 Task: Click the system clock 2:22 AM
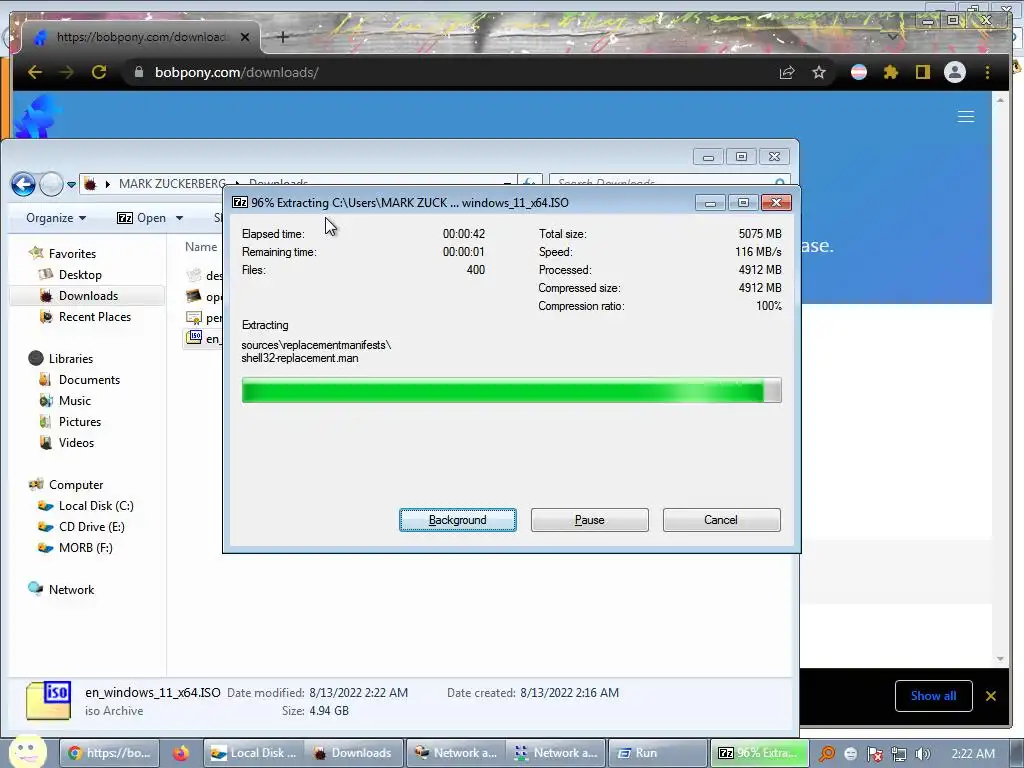973,754
